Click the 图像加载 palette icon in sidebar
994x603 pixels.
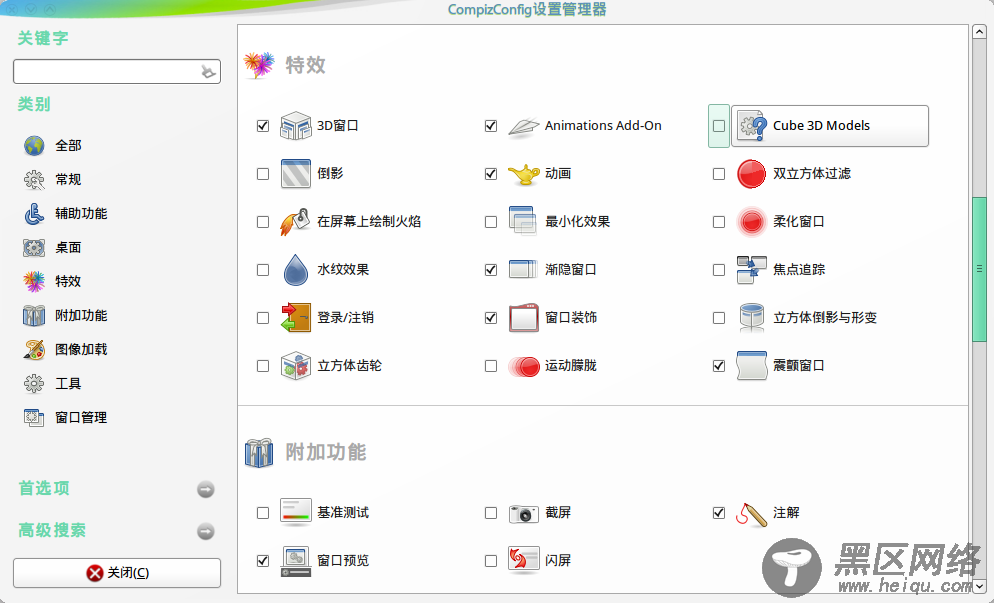point(34,349)
